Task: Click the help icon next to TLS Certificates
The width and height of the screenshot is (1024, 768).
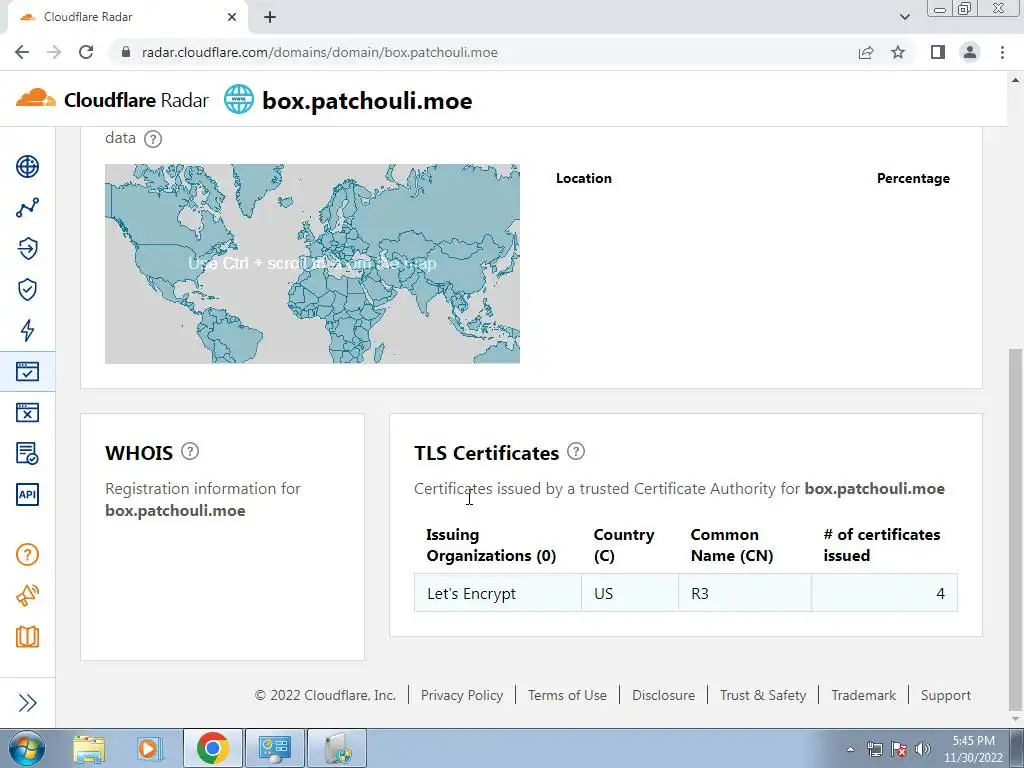Action: coord(576,451)
